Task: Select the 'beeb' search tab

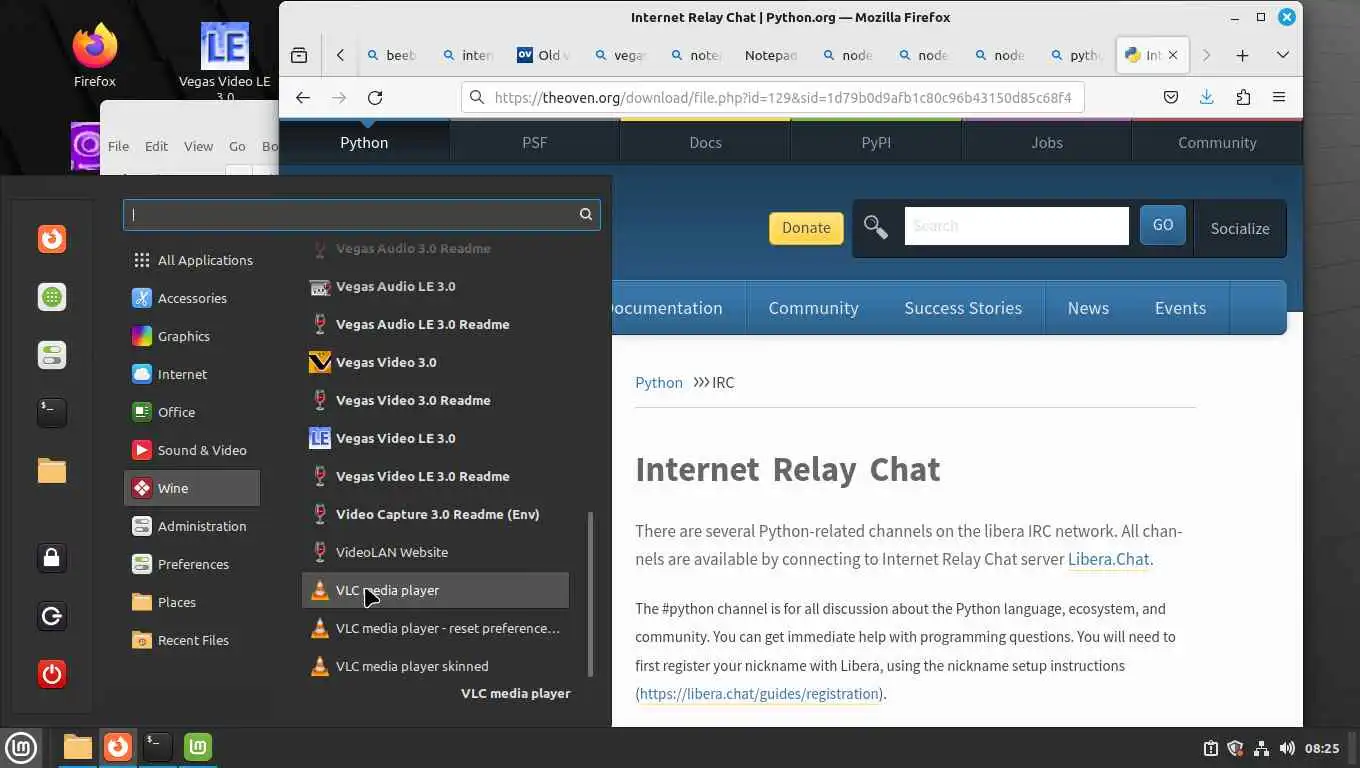Action: pyautogui.click(x=392, y=55)
